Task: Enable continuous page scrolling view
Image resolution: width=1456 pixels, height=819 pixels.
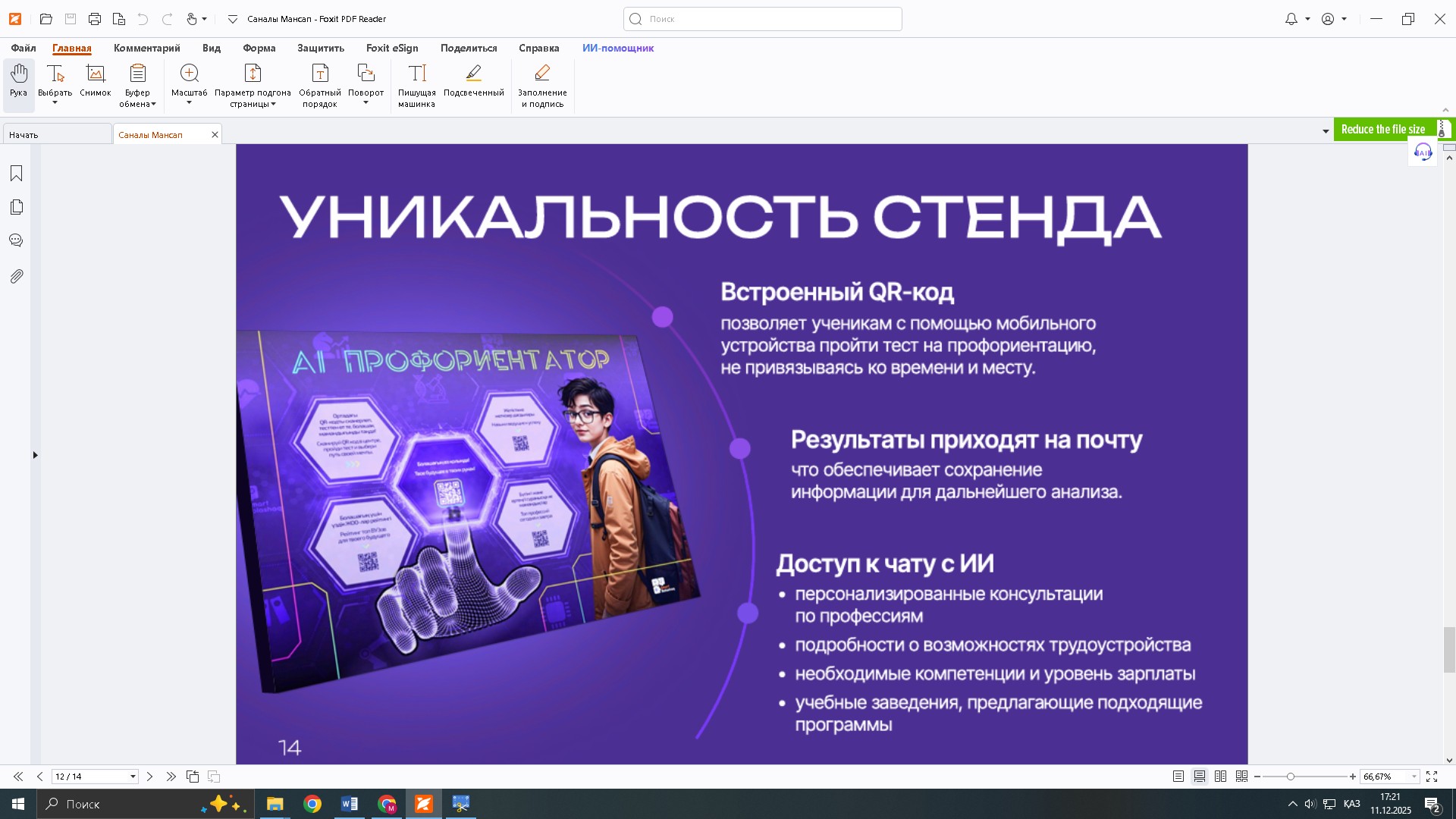Action: (1199, 777)
